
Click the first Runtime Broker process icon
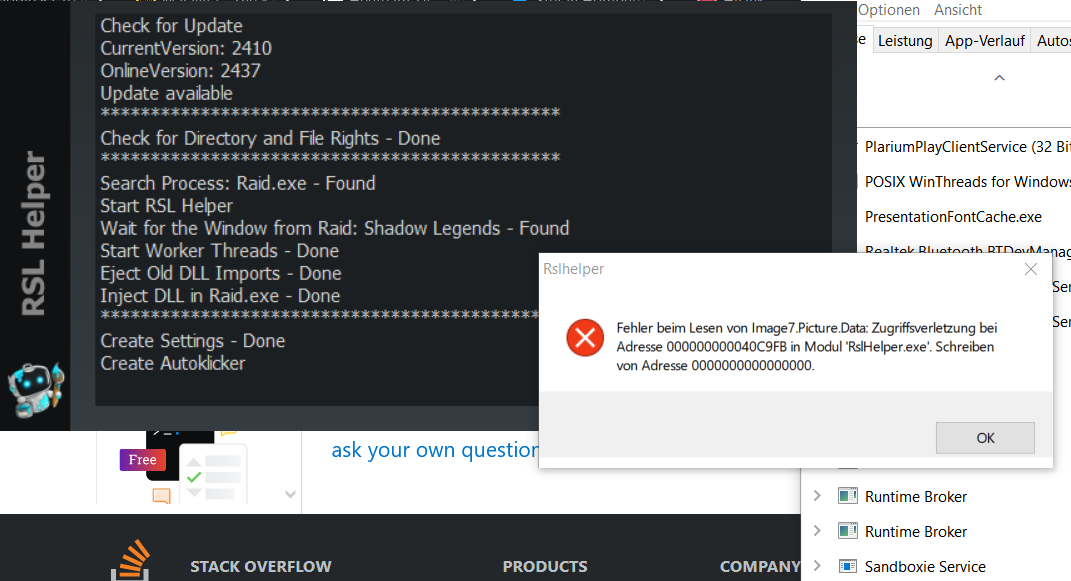(848, 495)
